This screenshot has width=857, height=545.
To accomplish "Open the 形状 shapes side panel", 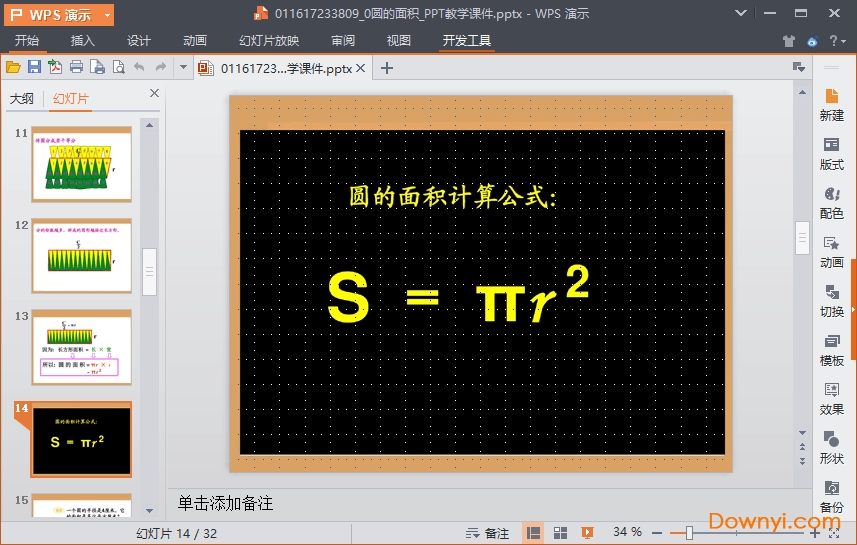I will pos(831,448).
